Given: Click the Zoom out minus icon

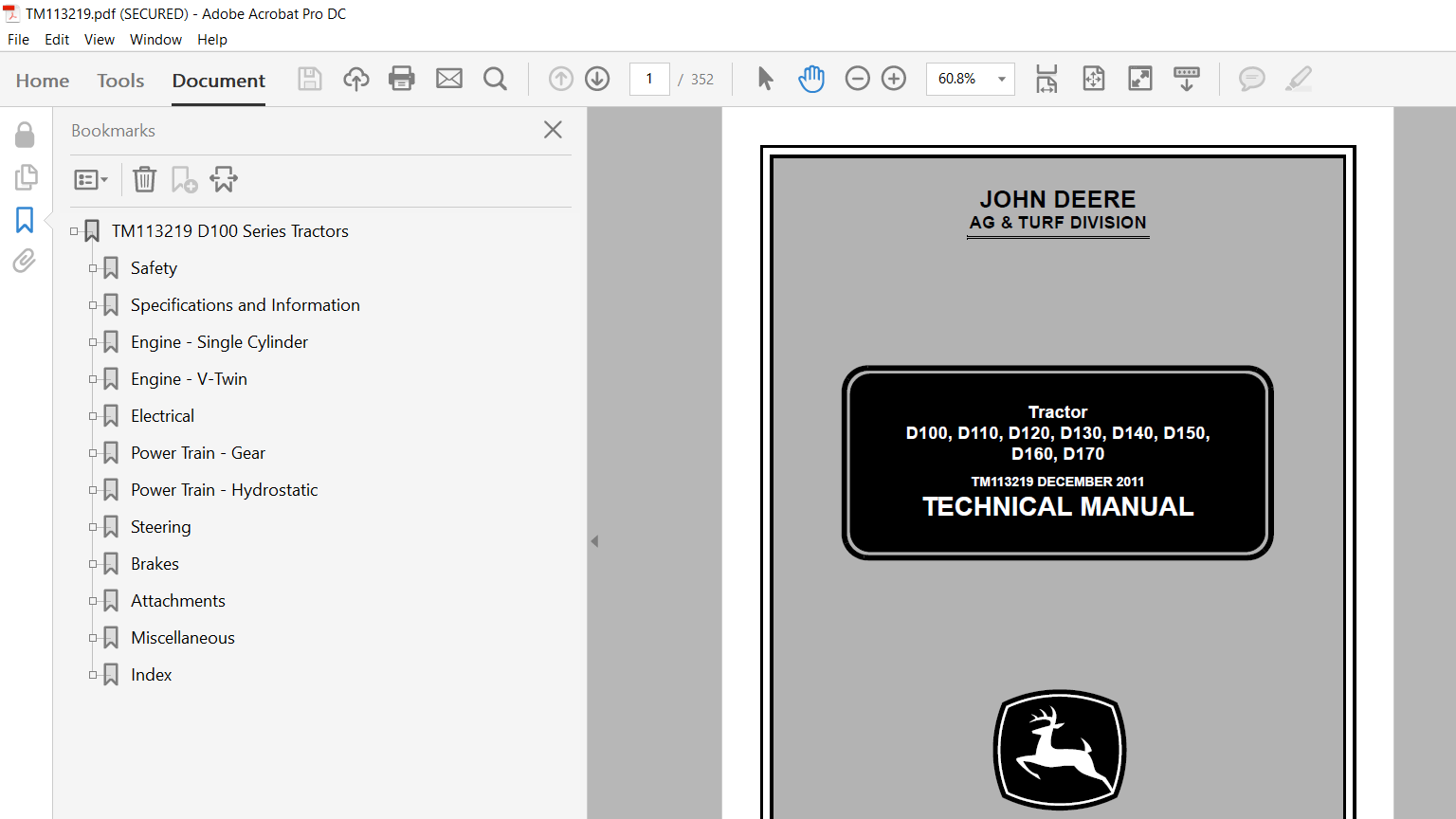Looking at the screenshot, I should point(857,79).
